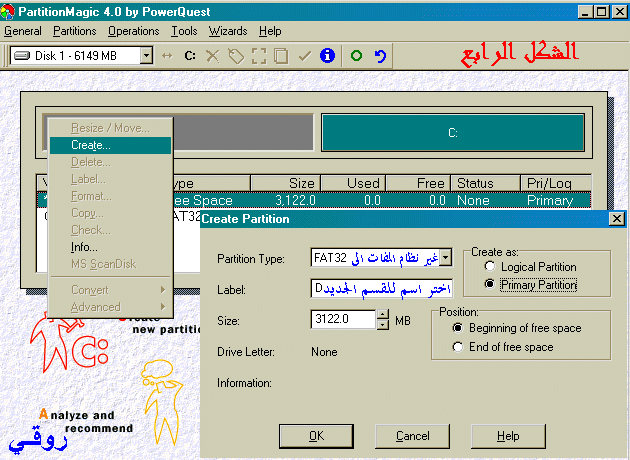Click Resize / Move... context menu entry

(110, 128)
